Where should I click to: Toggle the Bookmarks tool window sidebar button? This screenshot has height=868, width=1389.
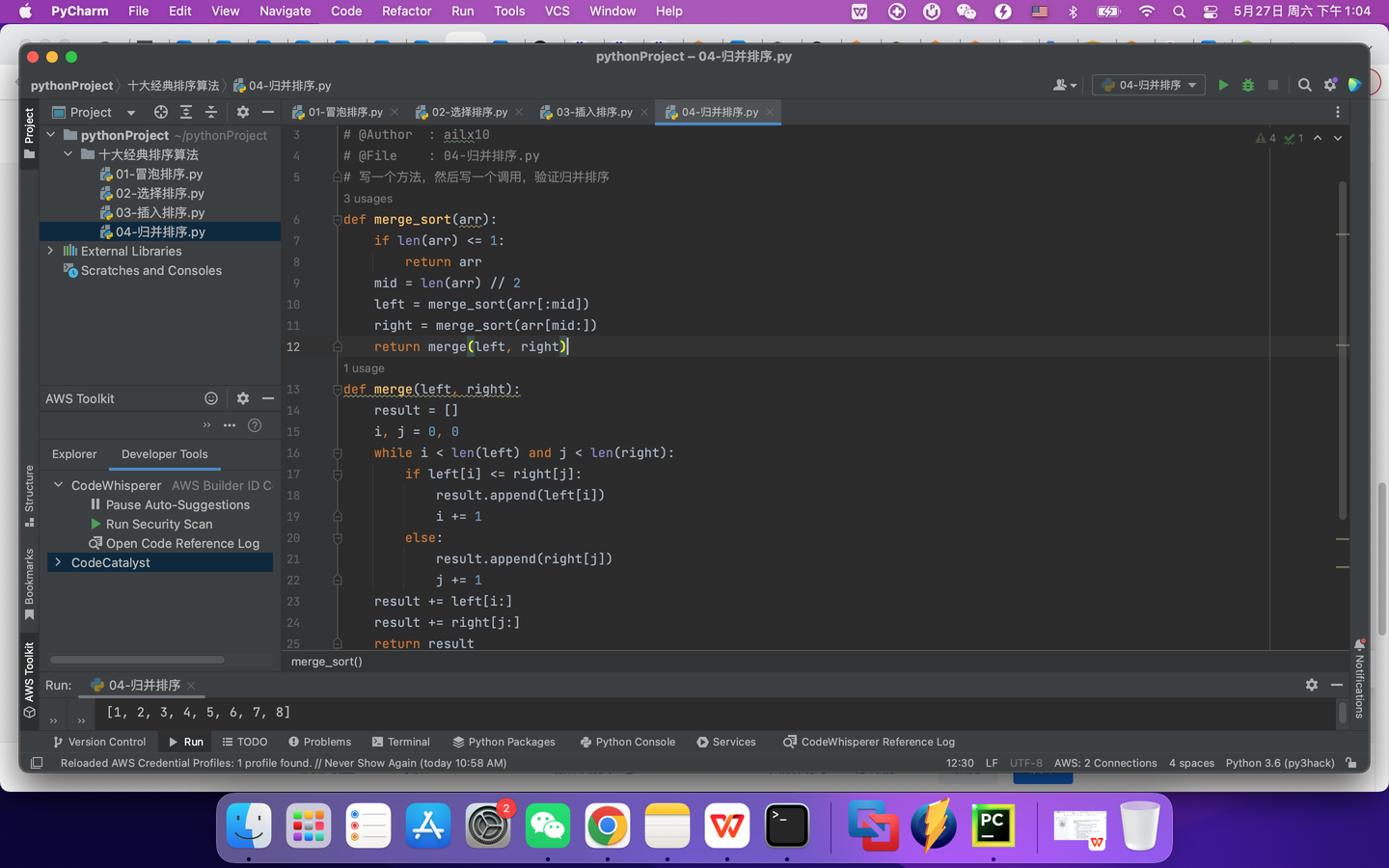pyautogui.click(x=29, y=584)
